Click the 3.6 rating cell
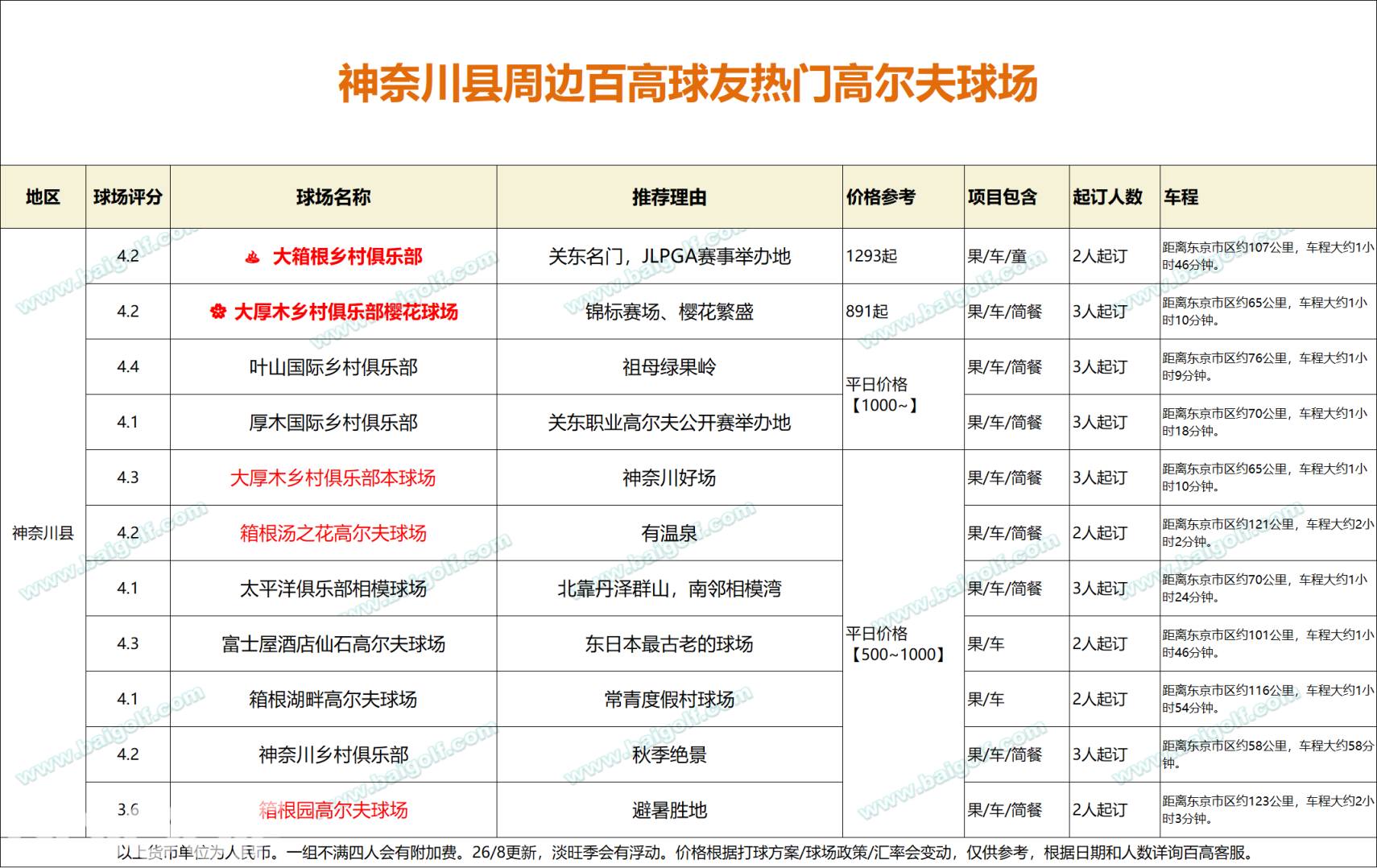The image size is (1377, 868). pyautogui.click(x=128, y=810)
